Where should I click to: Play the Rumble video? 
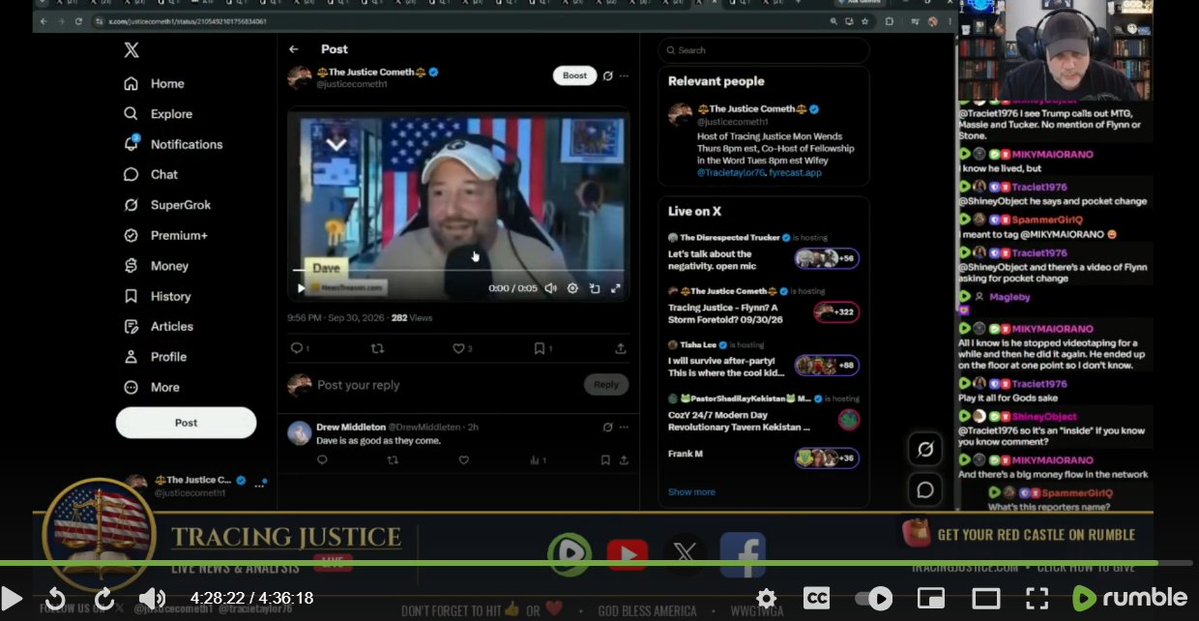pyautogui.click(x=11, y=598)
